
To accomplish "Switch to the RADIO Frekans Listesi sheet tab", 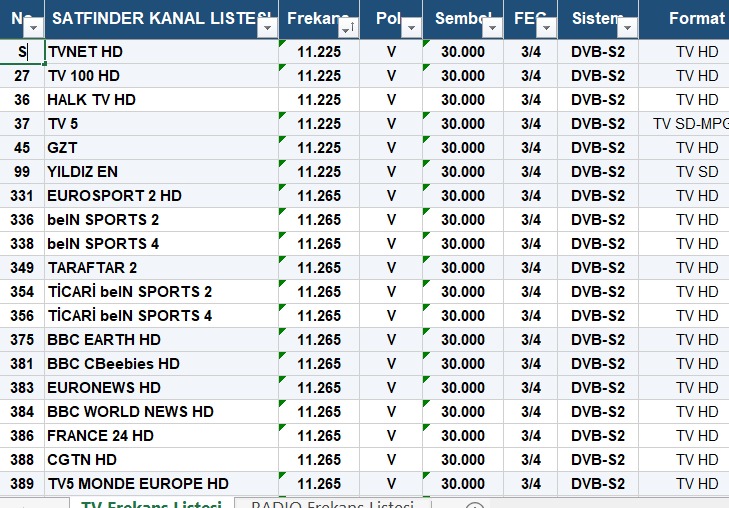I will tap(332, 504).
